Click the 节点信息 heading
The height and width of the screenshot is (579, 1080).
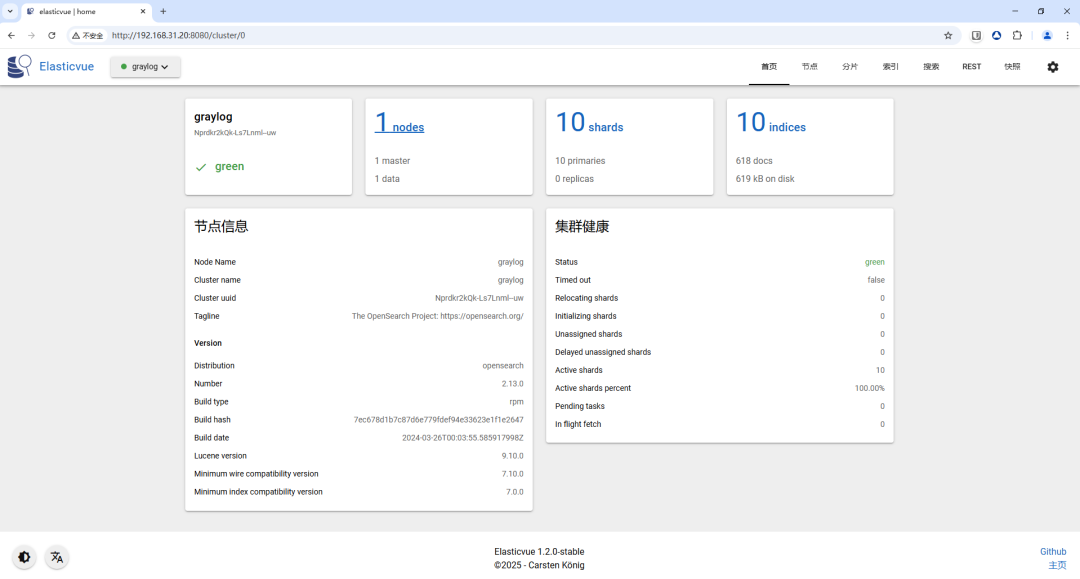click(221, 227)
